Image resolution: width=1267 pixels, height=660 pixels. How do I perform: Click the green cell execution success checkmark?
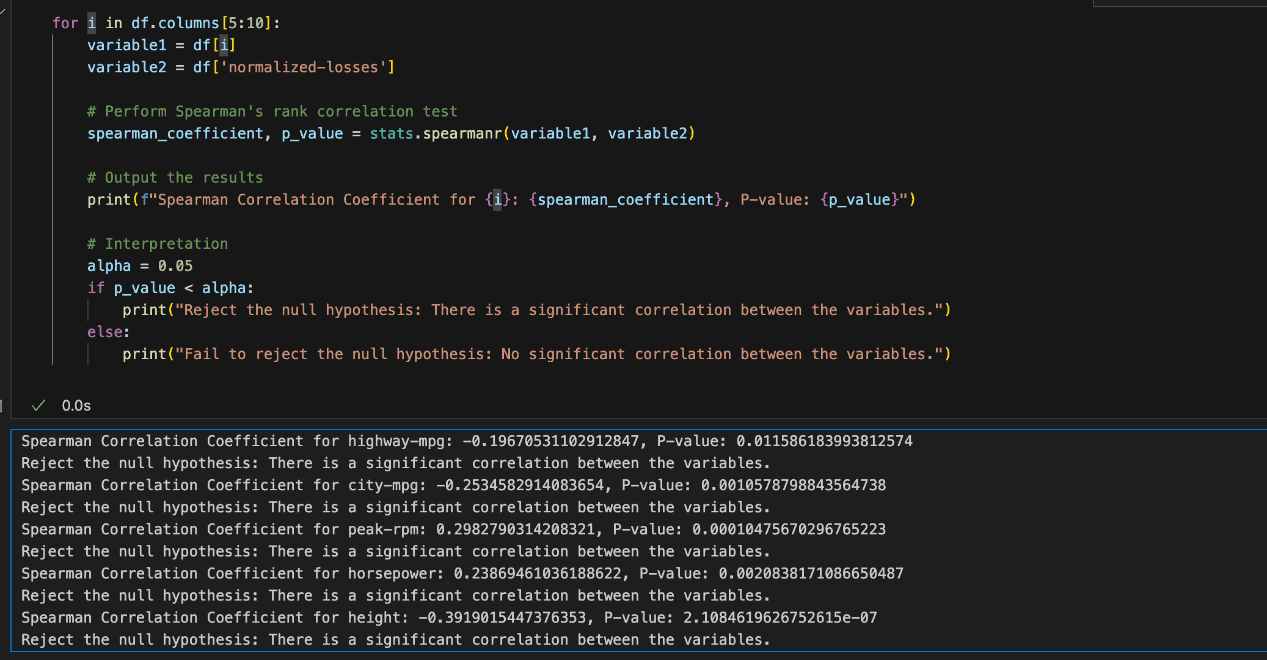[x=38, y=405]
